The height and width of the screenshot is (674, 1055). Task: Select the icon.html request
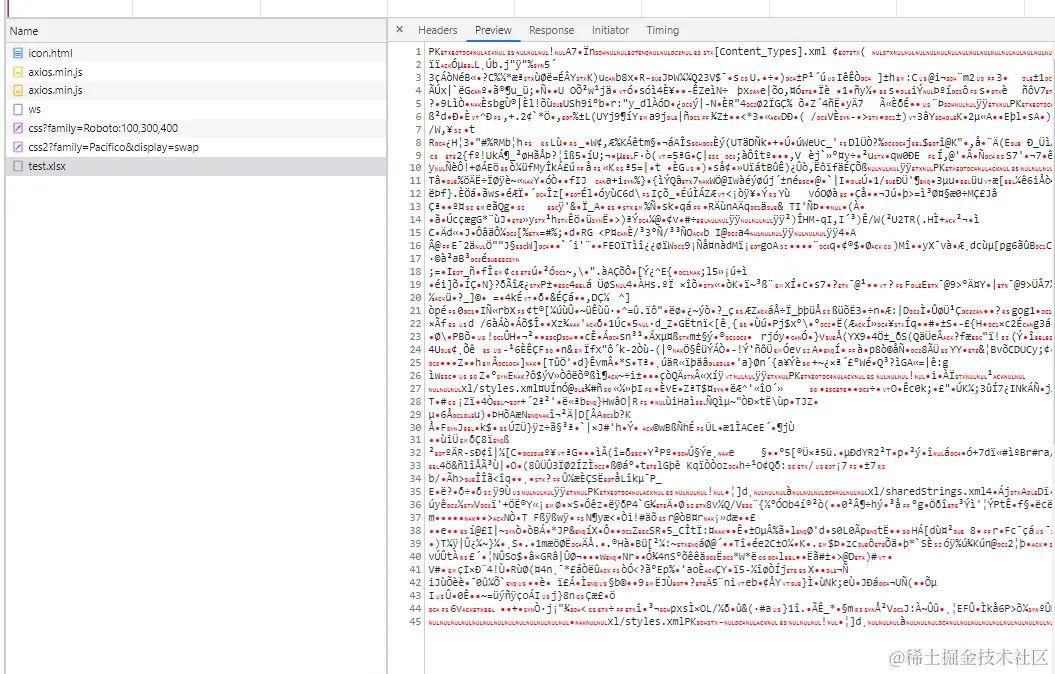(x=196, y=52)
